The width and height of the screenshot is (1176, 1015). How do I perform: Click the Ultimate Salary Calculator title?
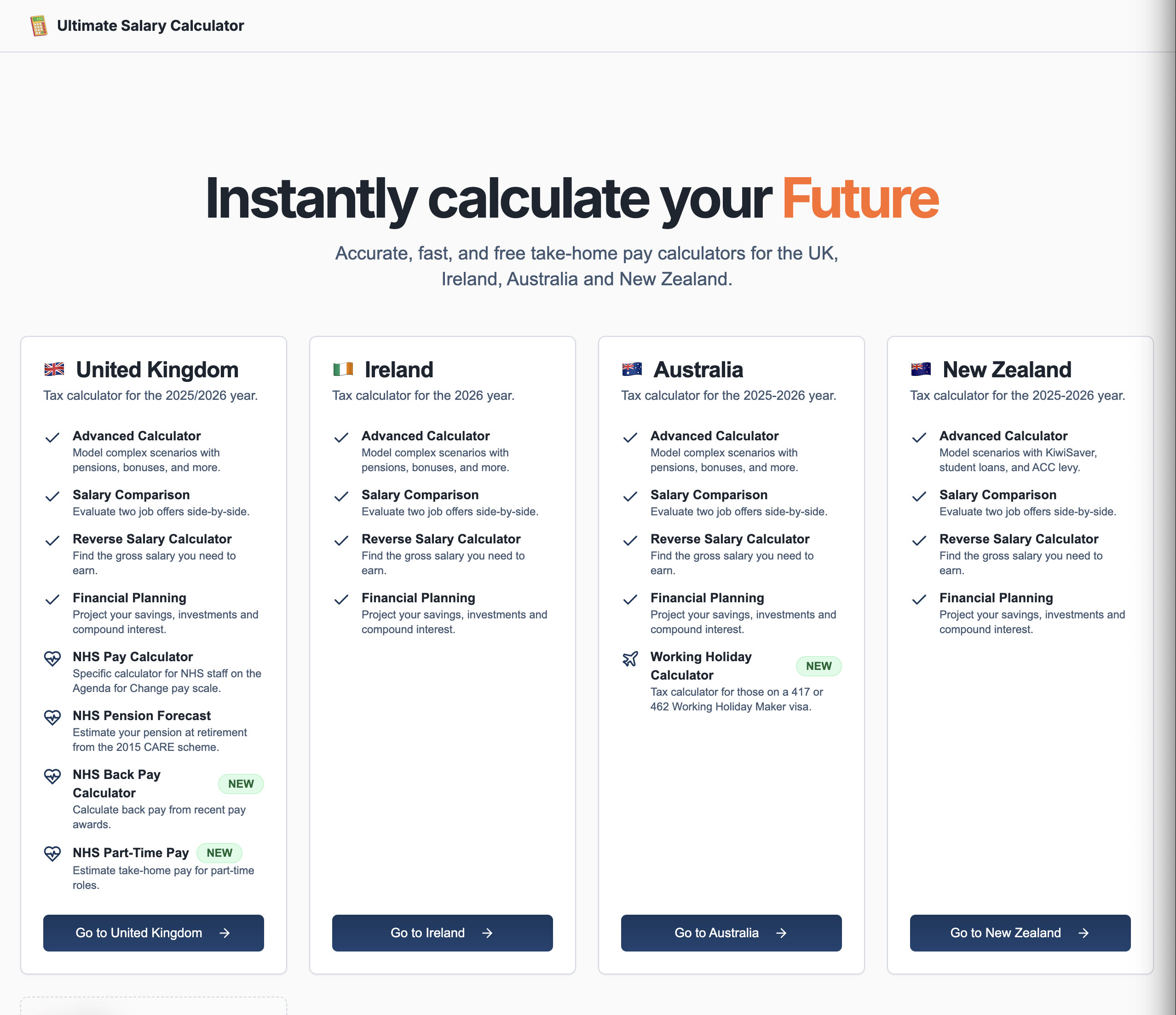coord(150,25)
